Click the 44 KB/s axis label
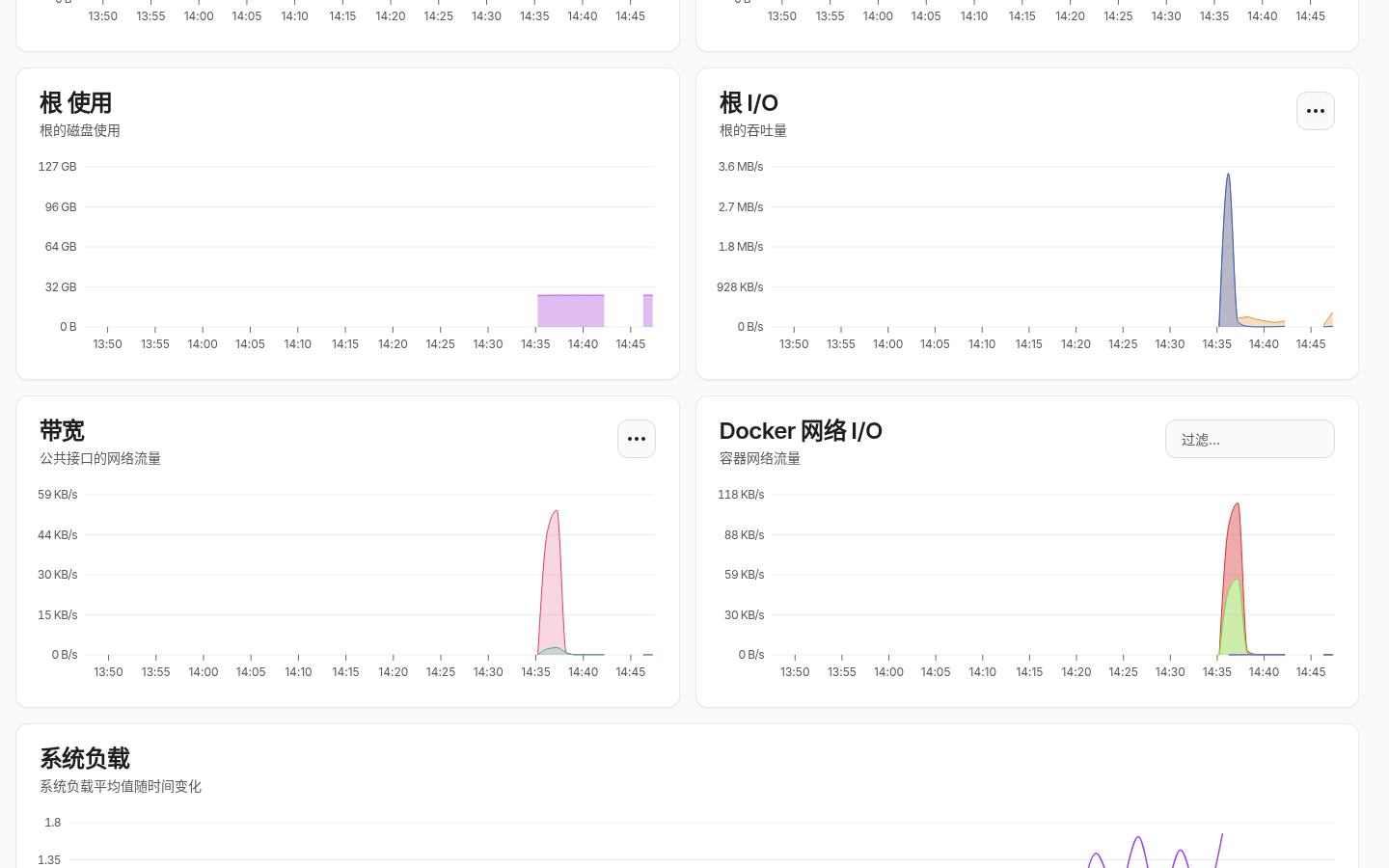This screenshot has width=1389, height=868. [x=58, y=535]
